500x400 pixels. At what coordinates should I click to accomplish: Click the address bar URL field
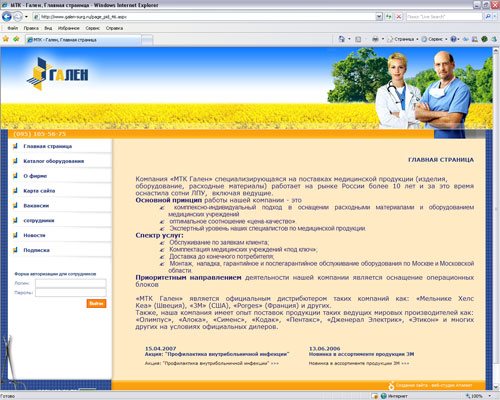[204, 16]
